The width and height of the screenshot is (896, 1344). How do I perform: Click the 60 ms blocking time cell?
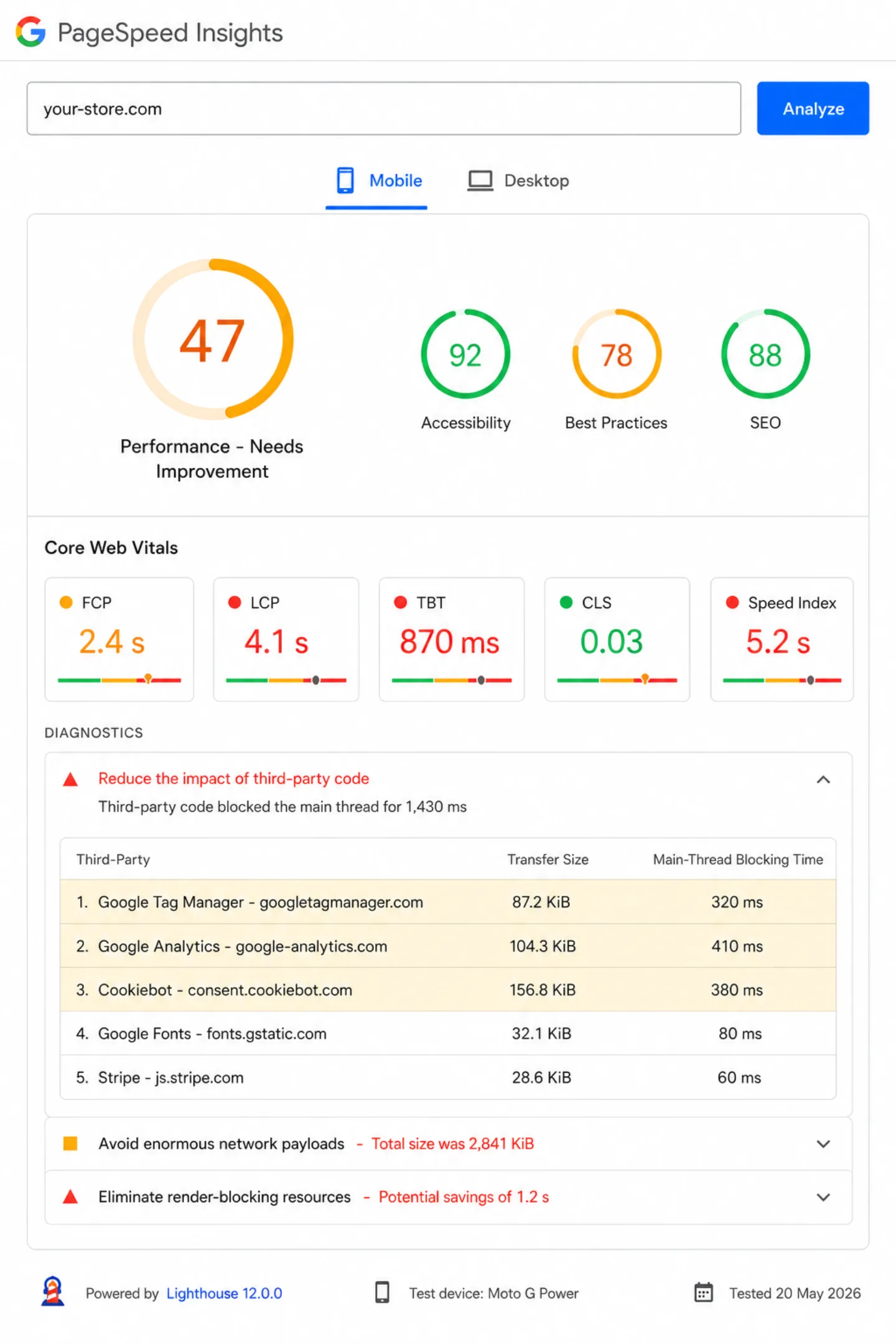click(739, 1077)
